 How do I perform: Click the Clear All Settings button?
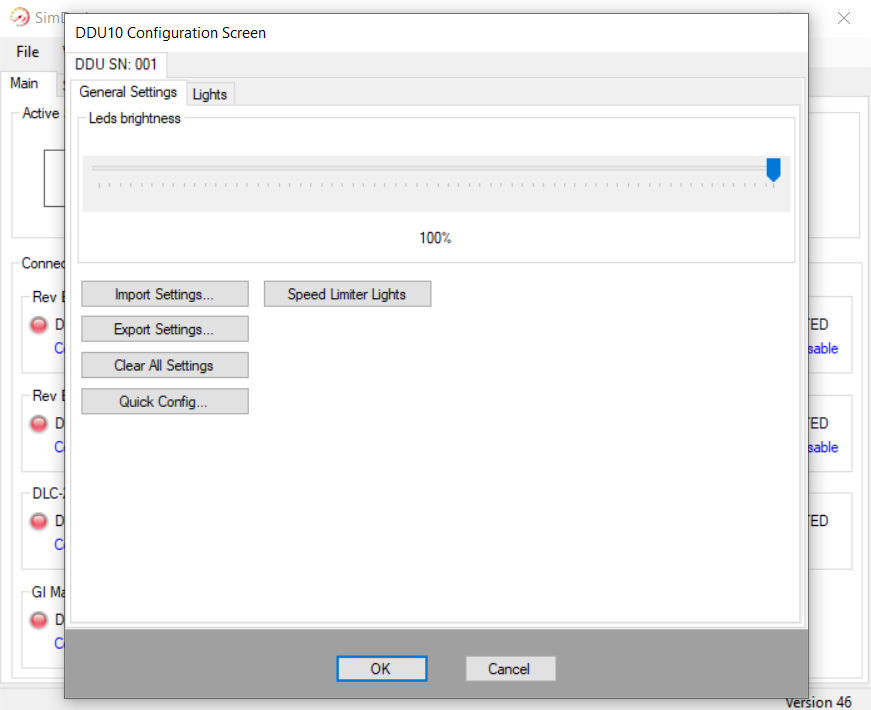(x=164, y=365)
